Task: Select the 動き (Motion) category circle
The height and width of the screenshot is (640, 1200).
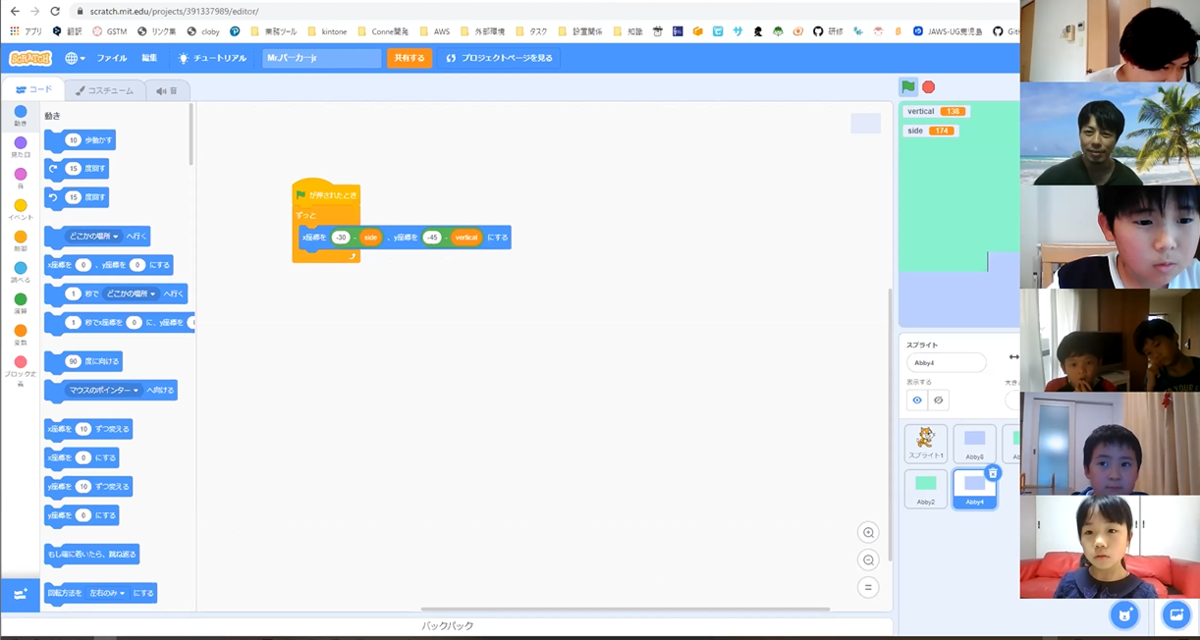Action: 20,112
